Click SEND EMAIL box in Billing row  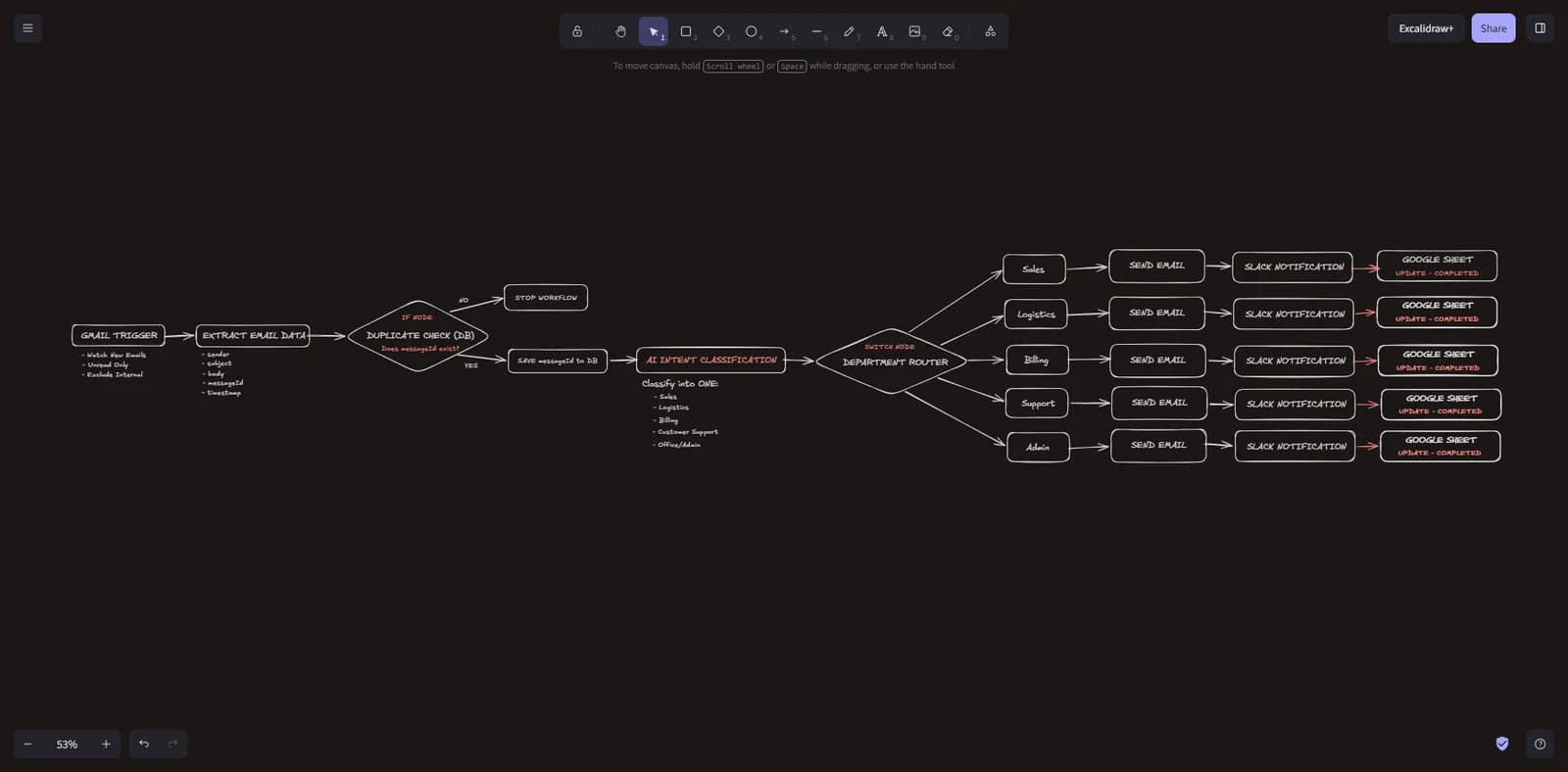pos(1157,360)
